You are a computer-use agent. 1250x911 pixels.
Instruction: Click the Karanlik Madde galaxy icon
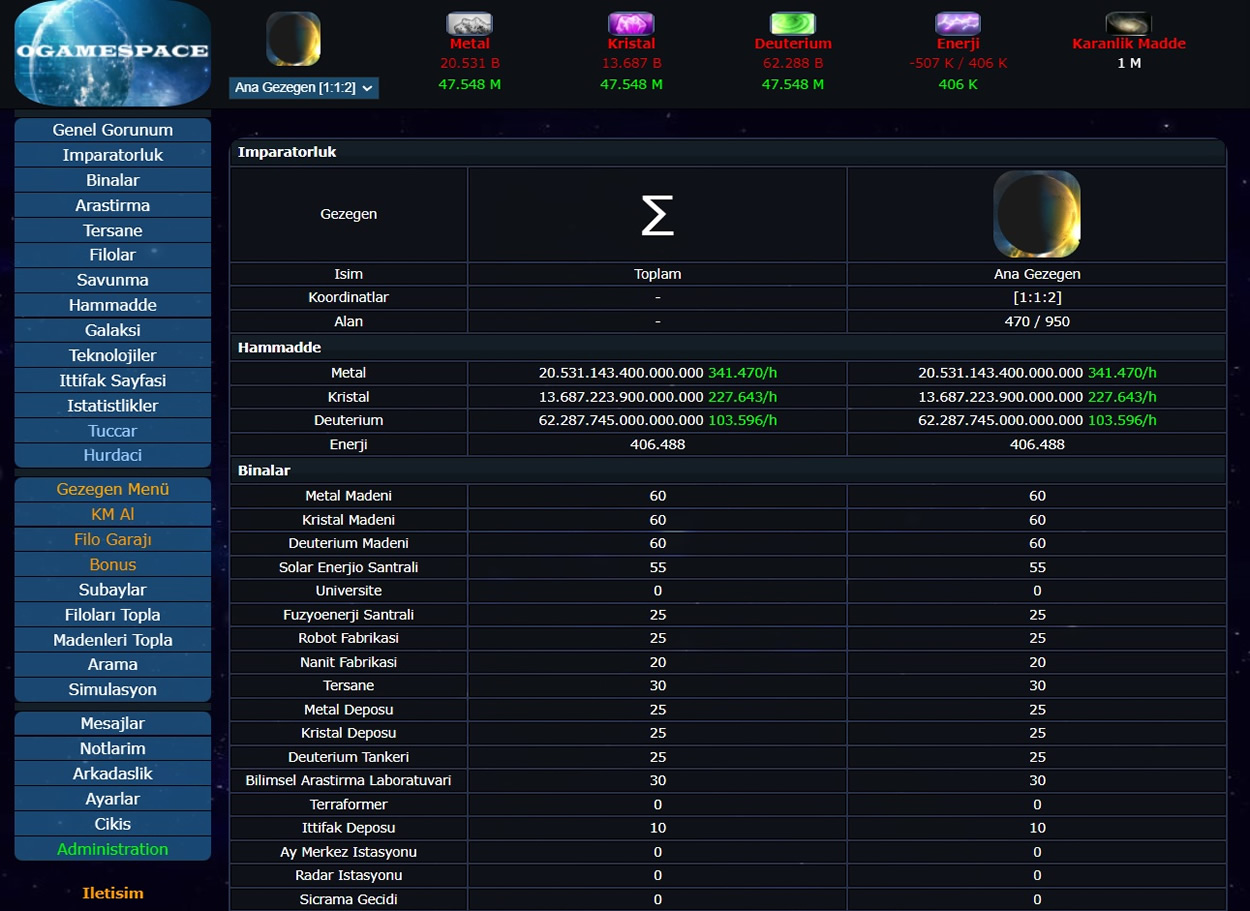[1128, 24]
